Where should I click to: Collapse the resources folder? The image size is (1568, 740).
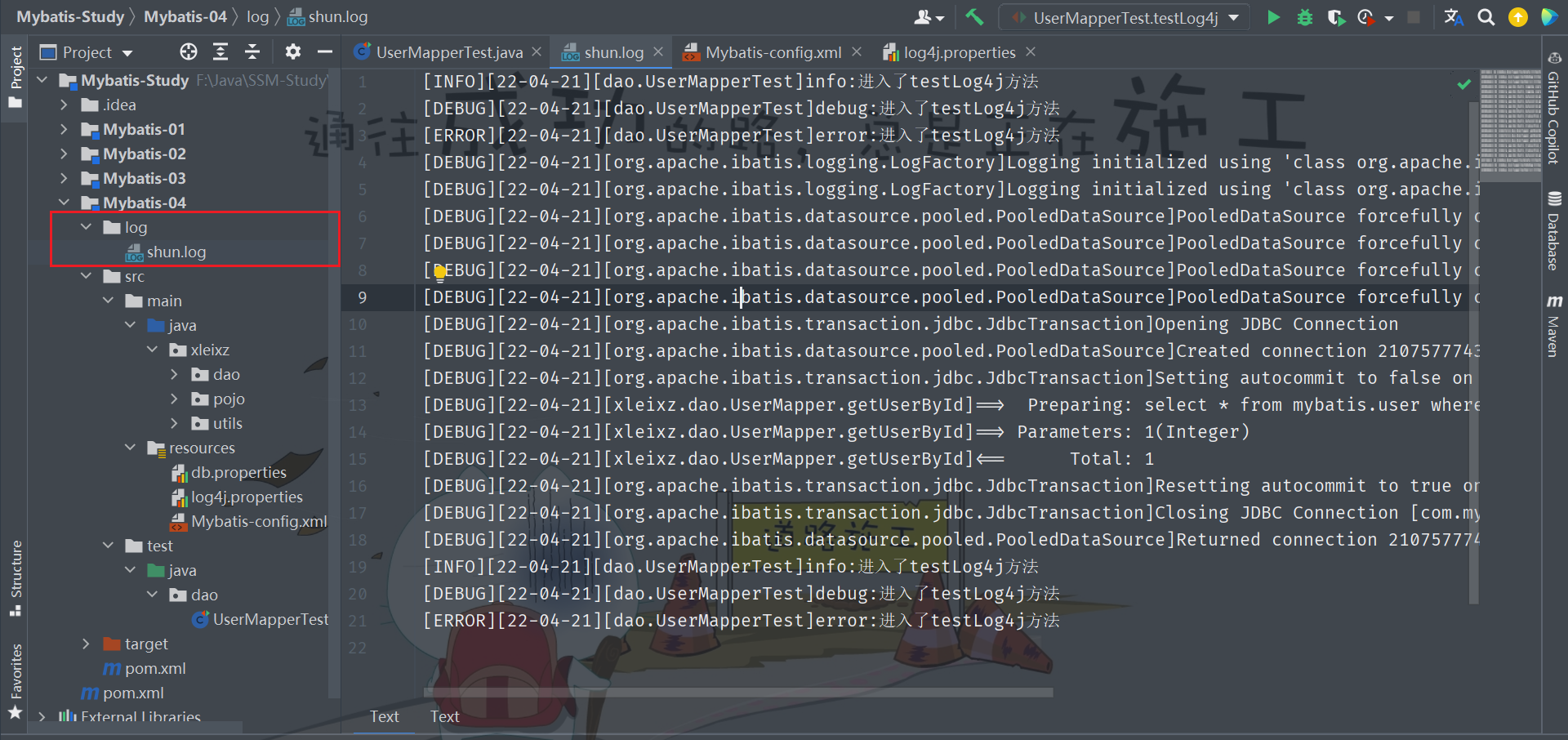[x=131, y=448]
